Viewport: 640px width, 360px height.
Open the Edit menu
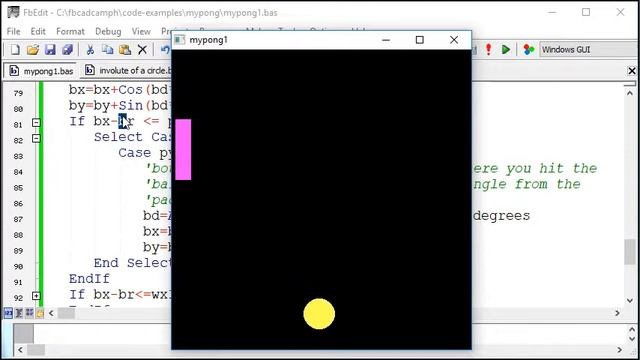[38, 31]
